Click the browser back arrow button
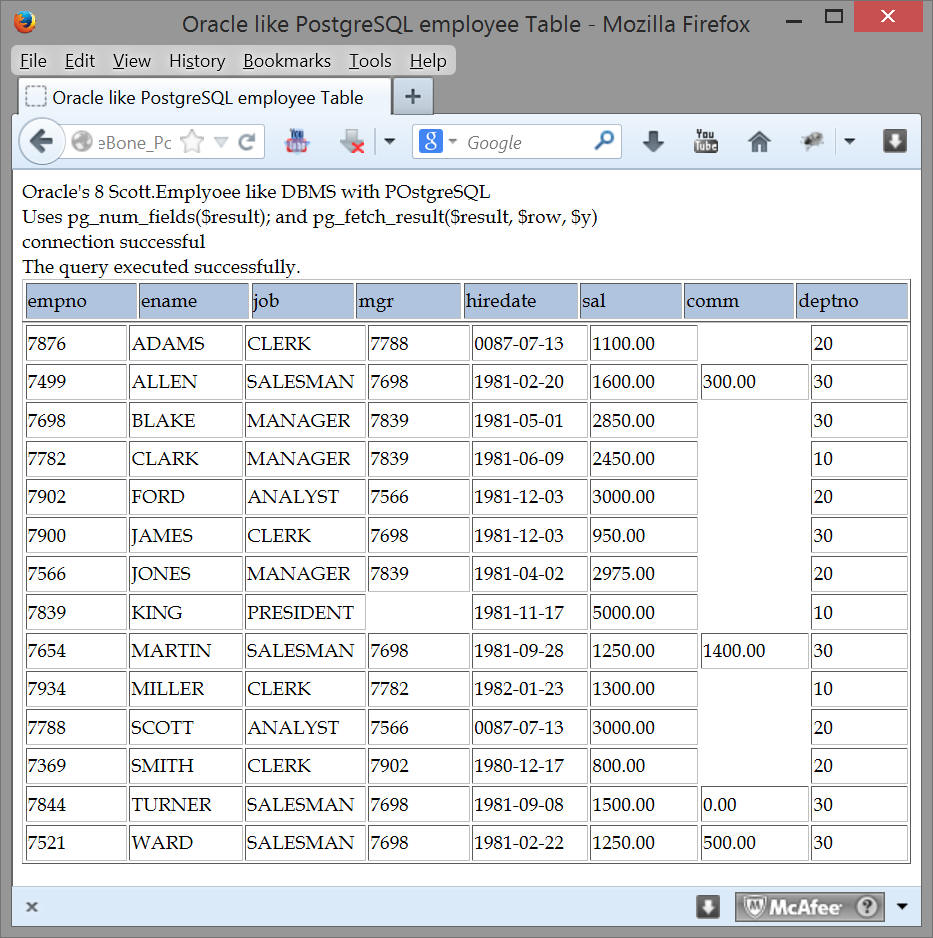The image size is (933, 938). click(x=41, y=142)
